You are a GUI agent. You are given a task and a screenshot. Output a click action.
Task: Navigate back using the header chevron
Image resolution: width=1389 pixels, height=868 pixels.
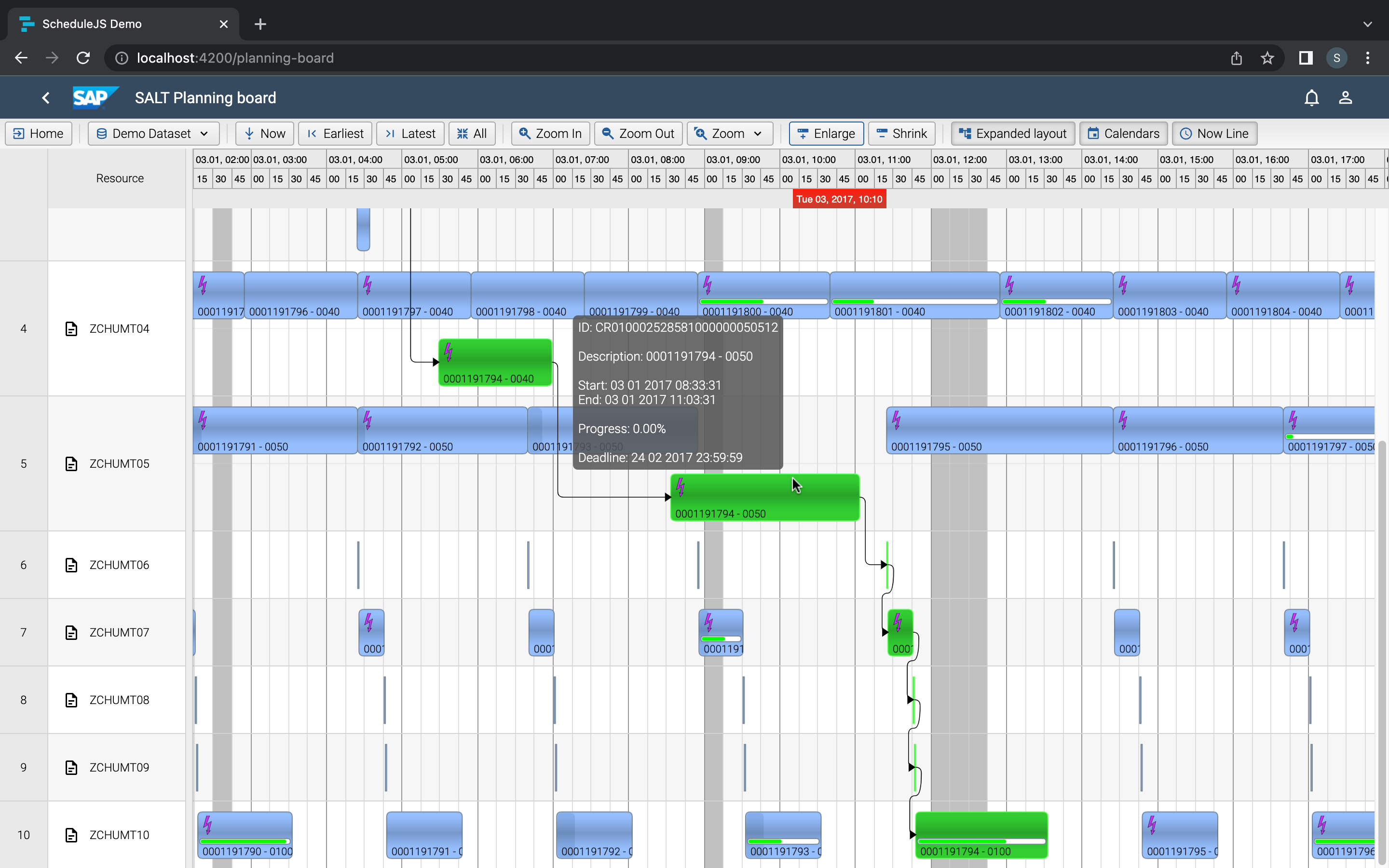coord(45,97)
